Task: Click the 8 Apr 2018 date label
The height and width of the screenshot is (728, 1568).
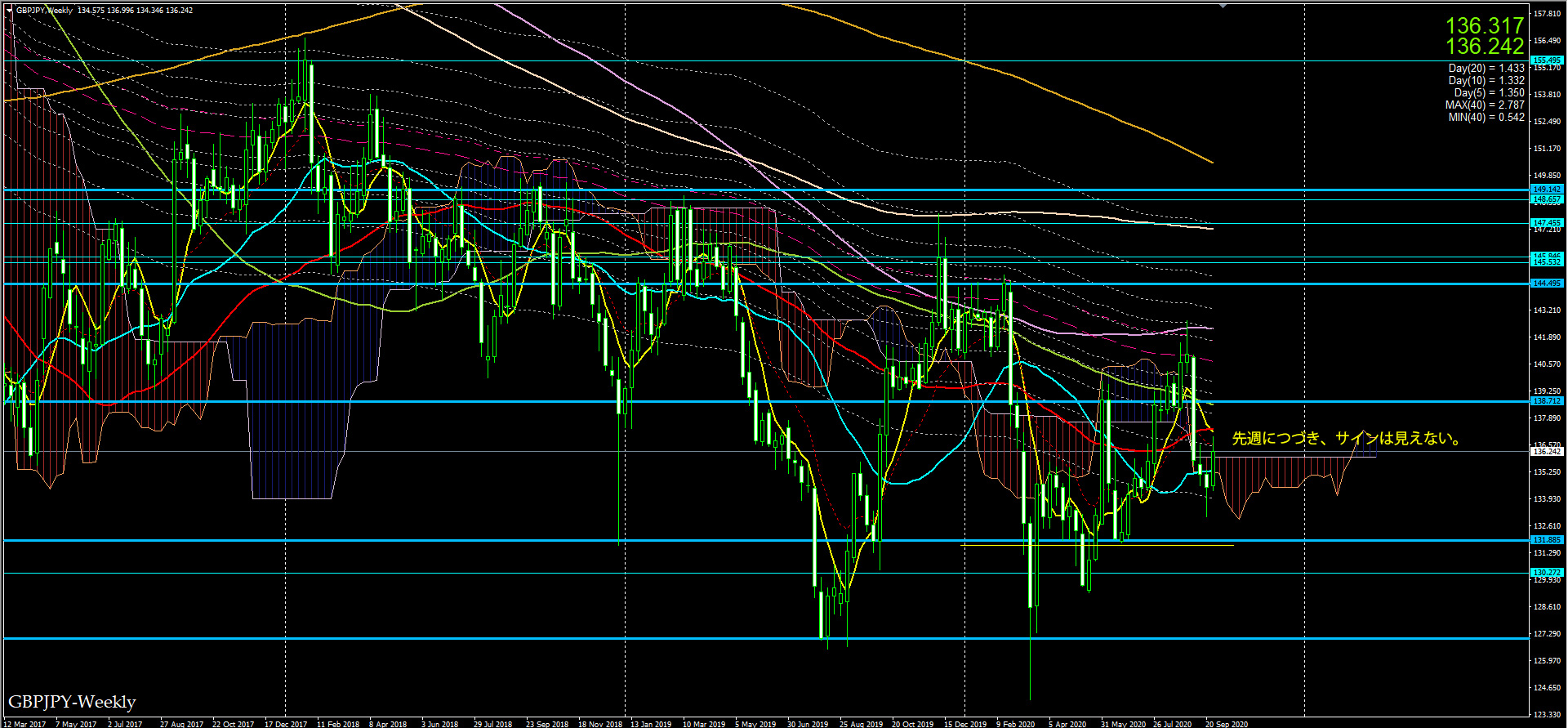Action: click(388, 724)
